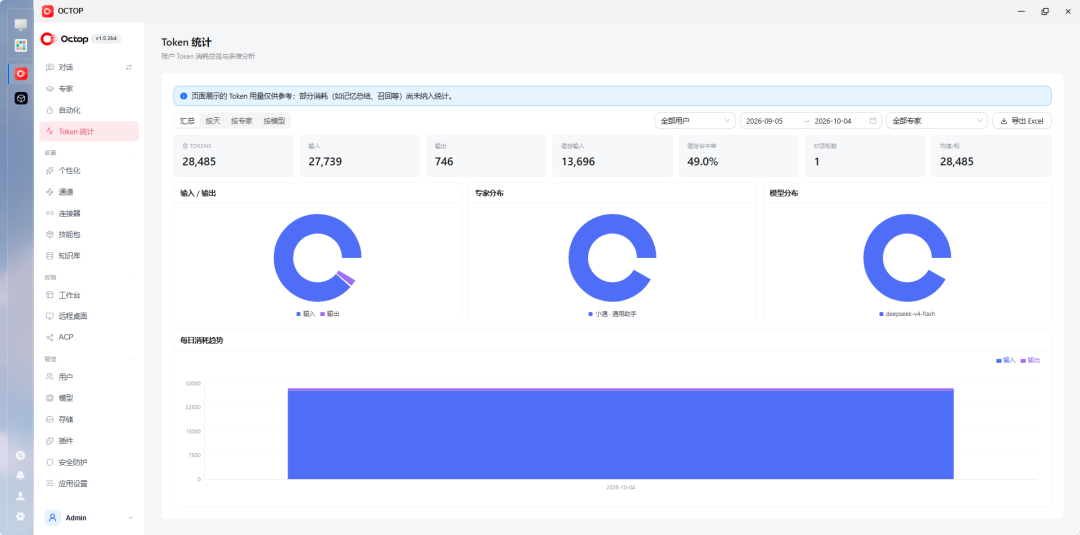Image resolution: width=1080 pixels, height=535 pixels.
Task: Open 安全防护 security shield icon
Action: 49,462
